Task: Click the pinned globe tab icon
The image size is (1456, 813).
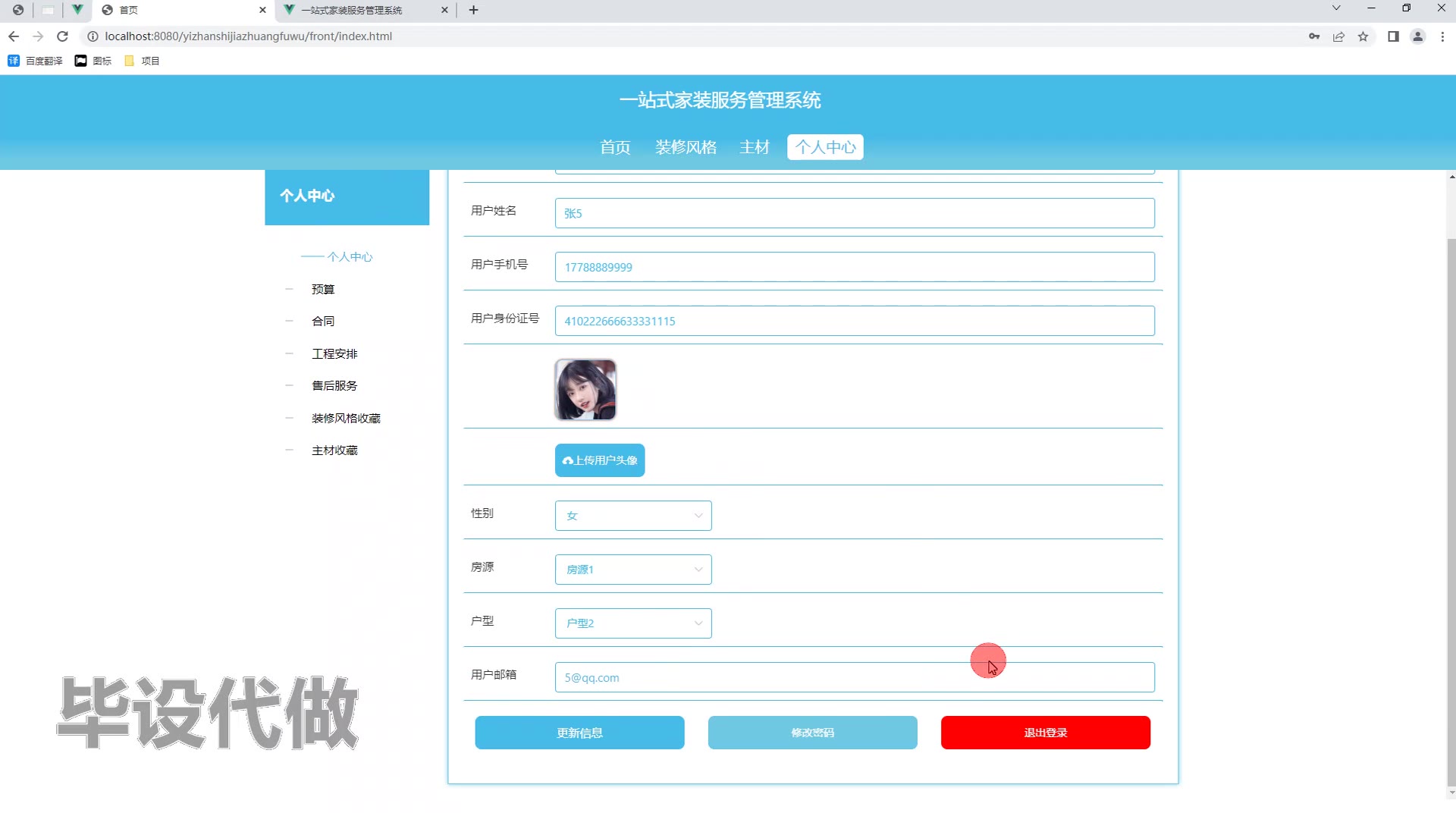Action: click(18, 10)
